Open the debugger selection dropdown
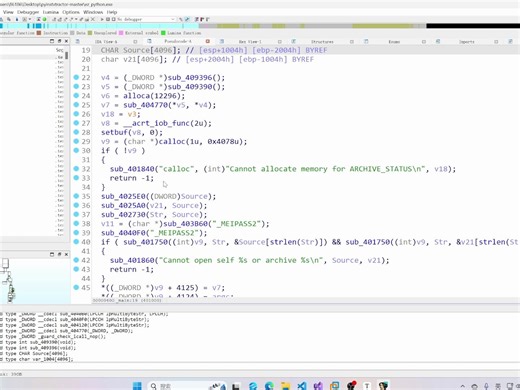 pos(146,19)
